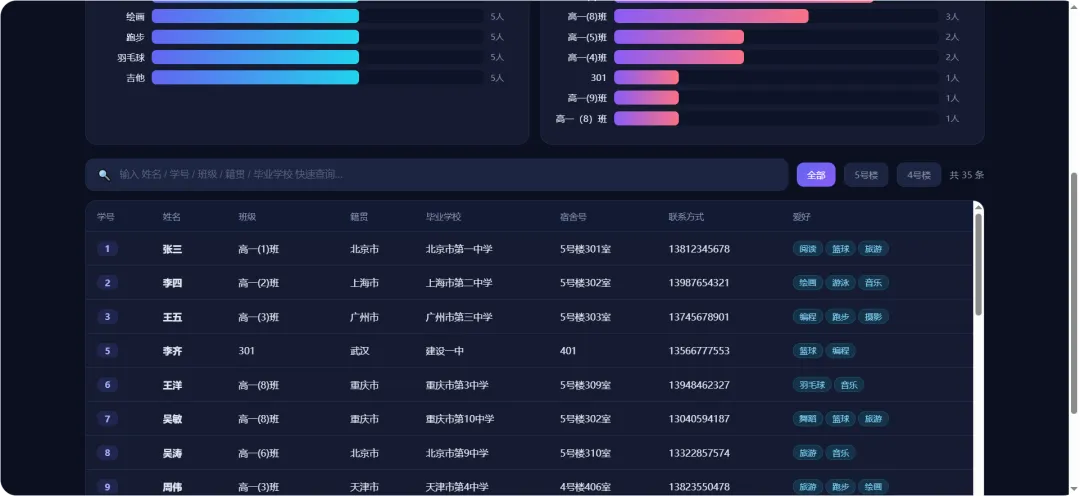Viewport: 1080px width, 496px height.
Task: Click the 吉他 hobby chart bar
Action: click(x=256, y=77)
